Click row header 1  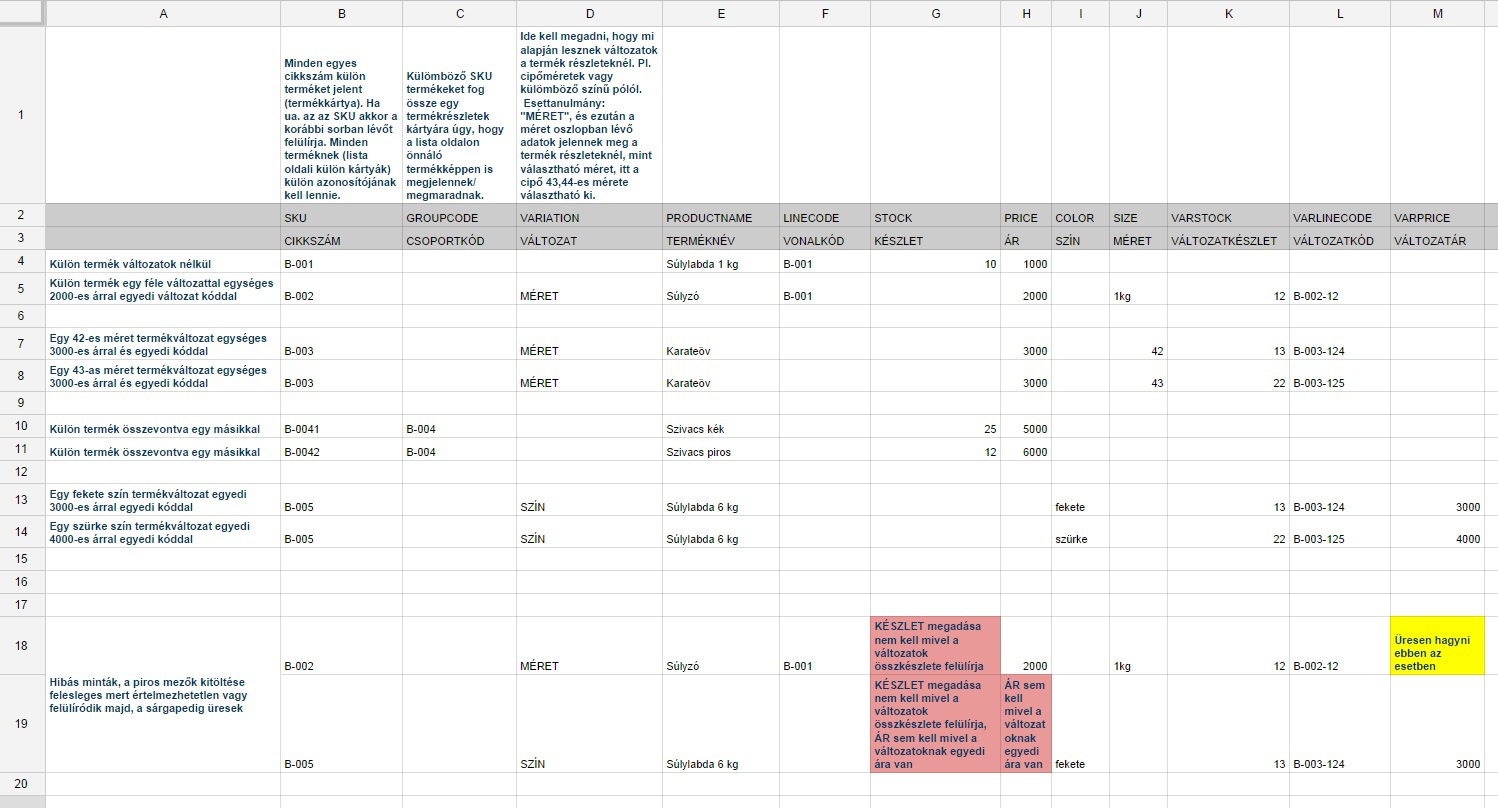[x=22, y=114]
